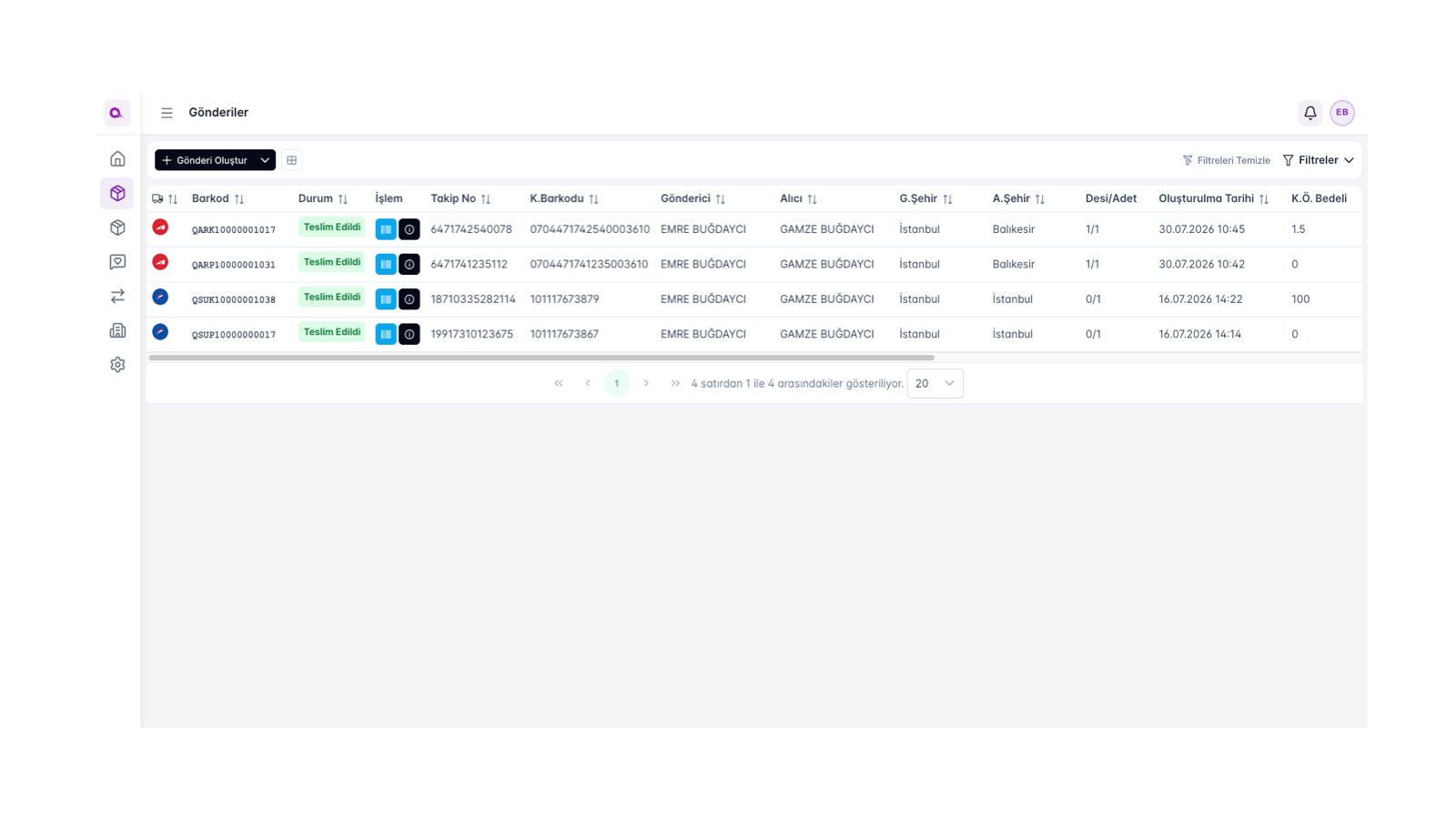Select page 1 in pagination
1456x819 pixels.
(617, 383)
